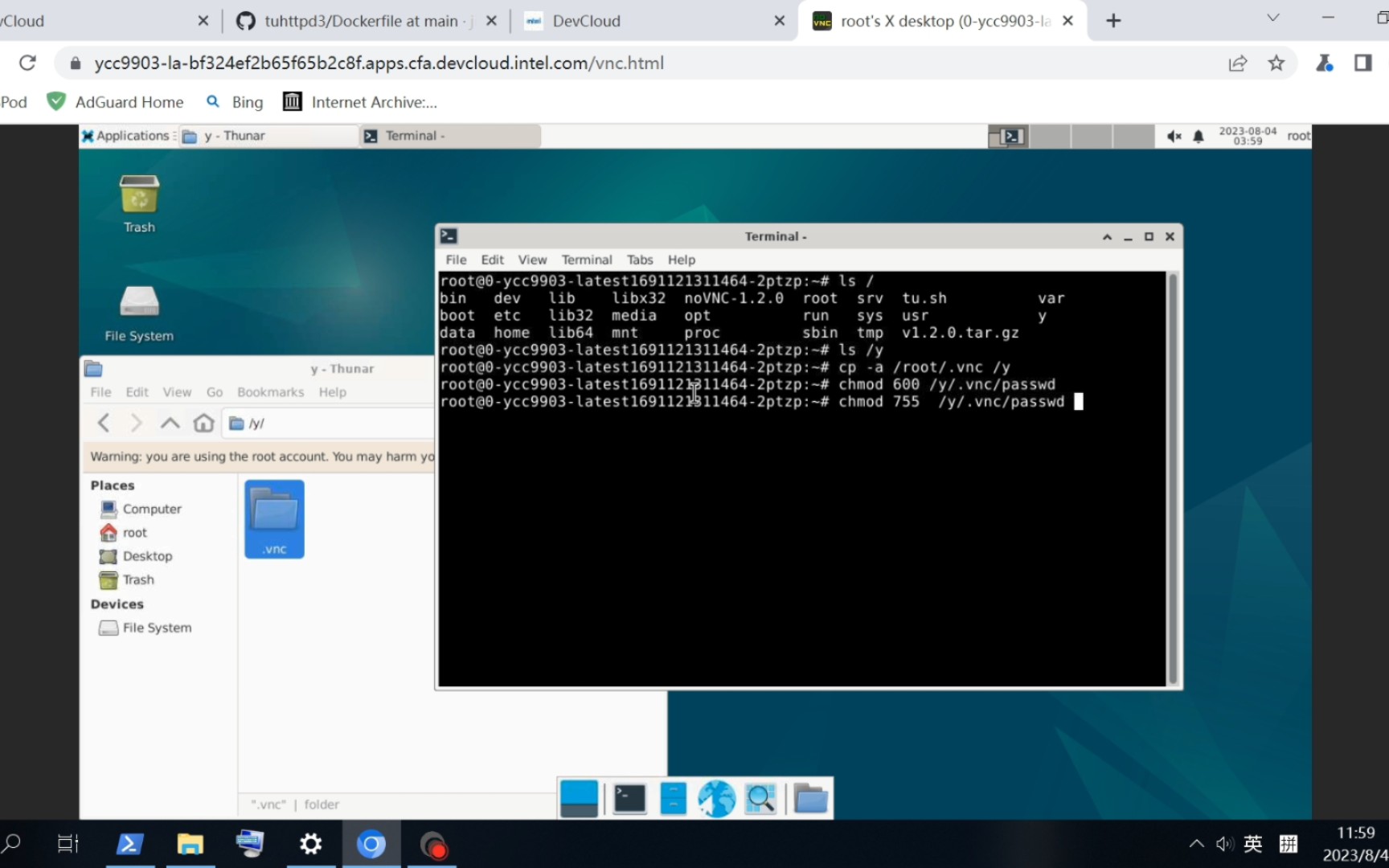This screenshot has width=1389, height=868.
Task: Open the Terminal View menu
Action: tap(532, 260)
